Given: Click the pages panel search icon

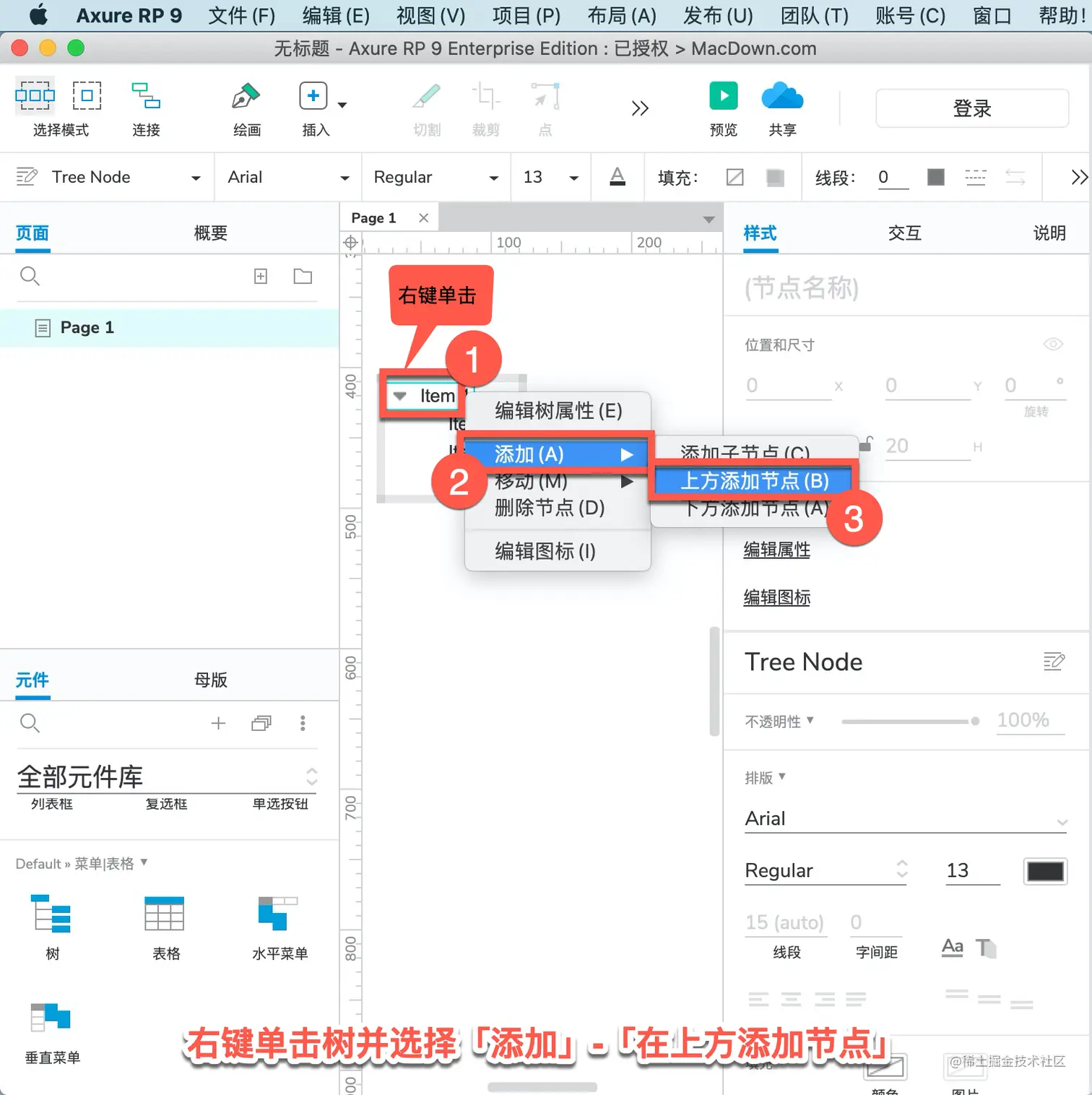Looking at the screenshot, I should (30, 276).
